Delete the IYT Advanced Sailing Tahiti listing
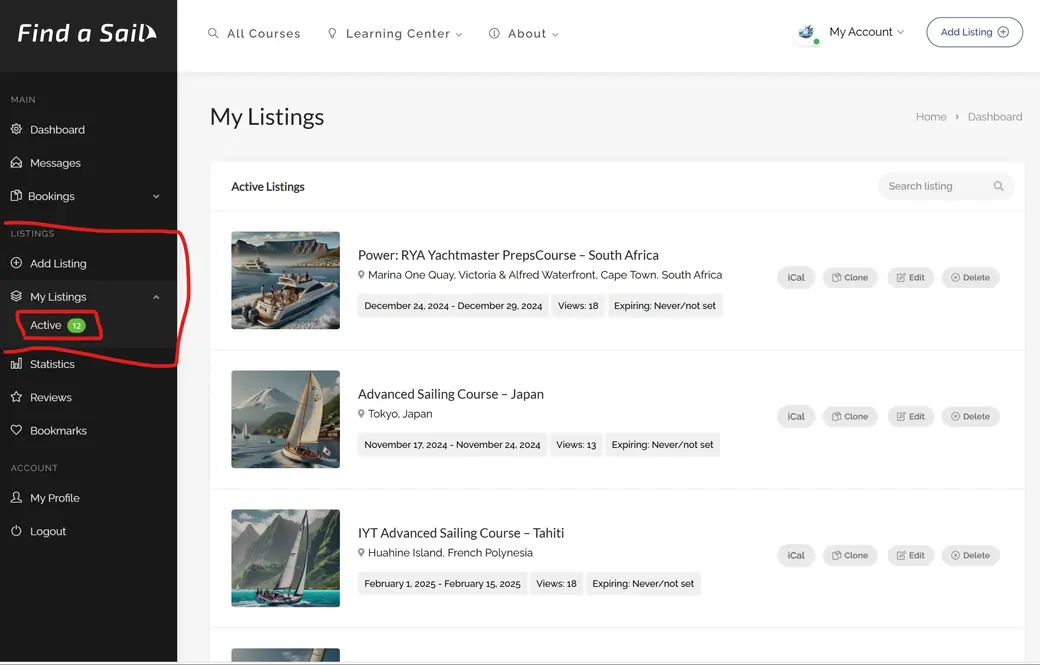 970,555
